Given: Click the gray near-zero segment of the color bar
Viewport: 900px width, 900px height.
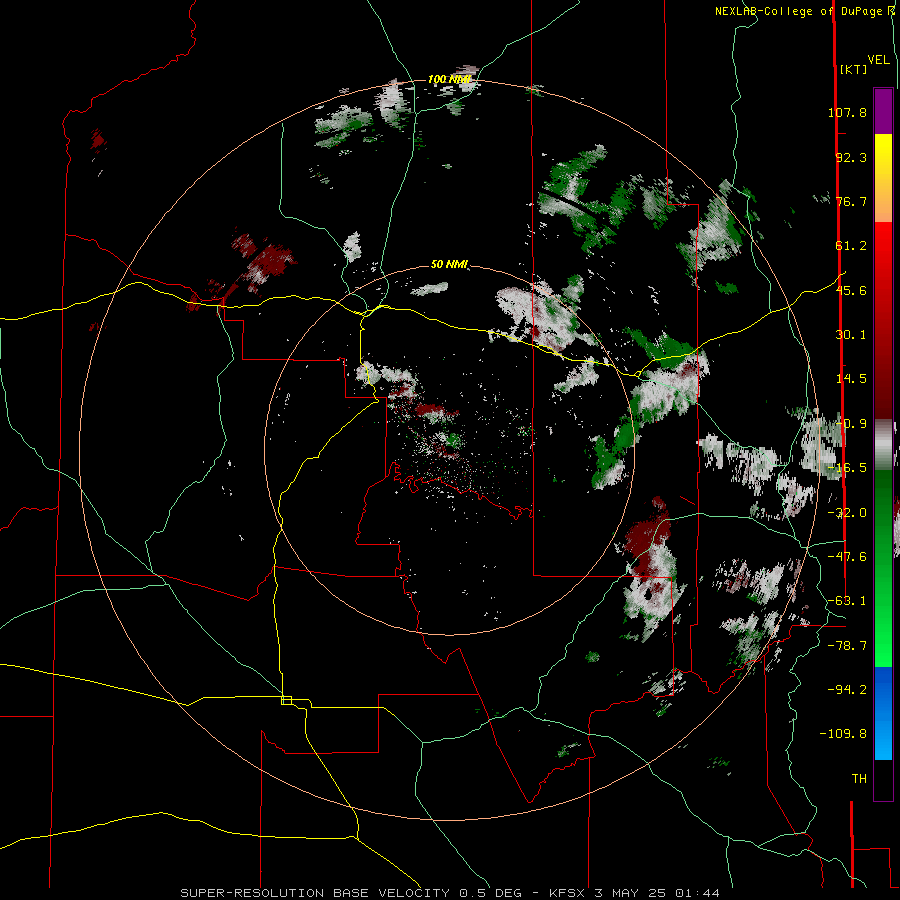Looking at the screenshot, I should coord(883,445).
